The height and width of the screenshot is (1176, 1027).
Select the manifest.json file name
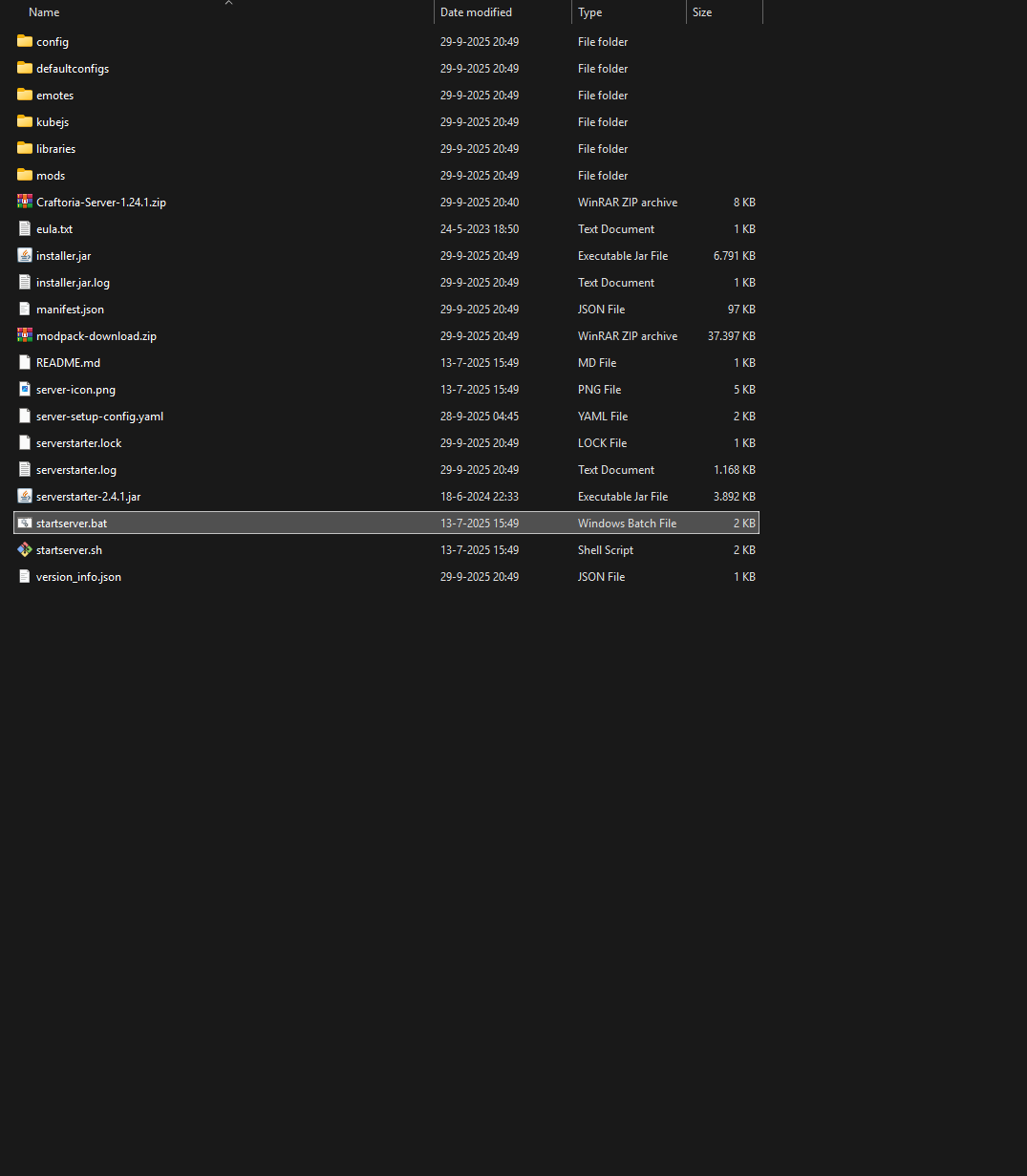point(70,310)
